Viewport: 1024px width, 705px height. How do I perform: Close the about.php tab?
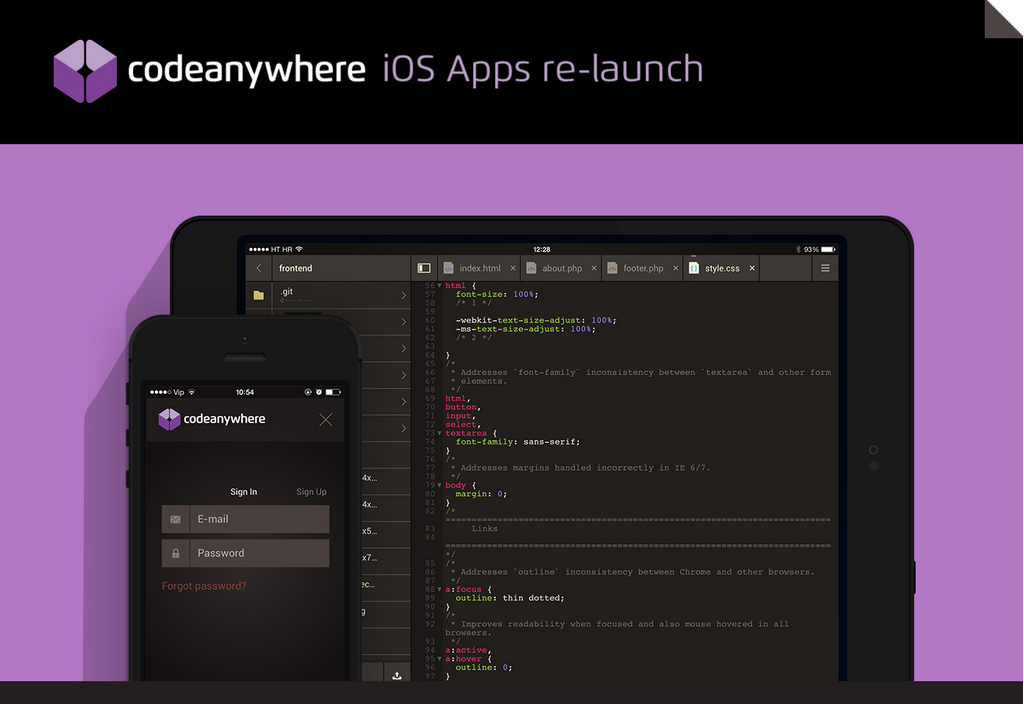[x=594, y=268]
